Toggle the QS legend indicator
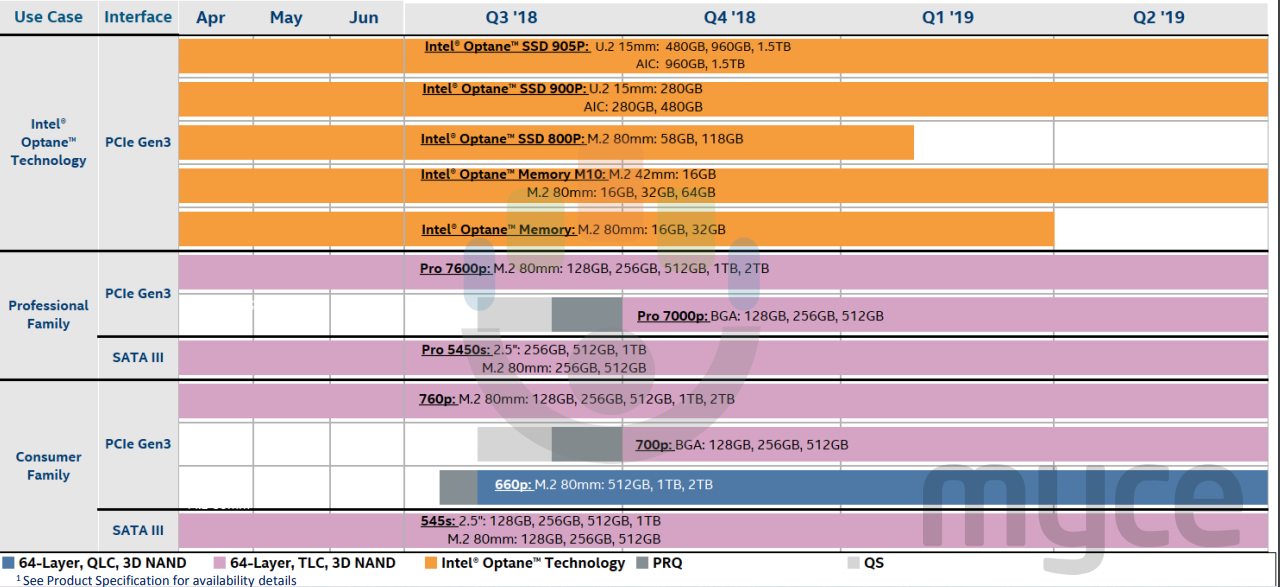This screenshot has height=587, width=1280. [855, 563]
